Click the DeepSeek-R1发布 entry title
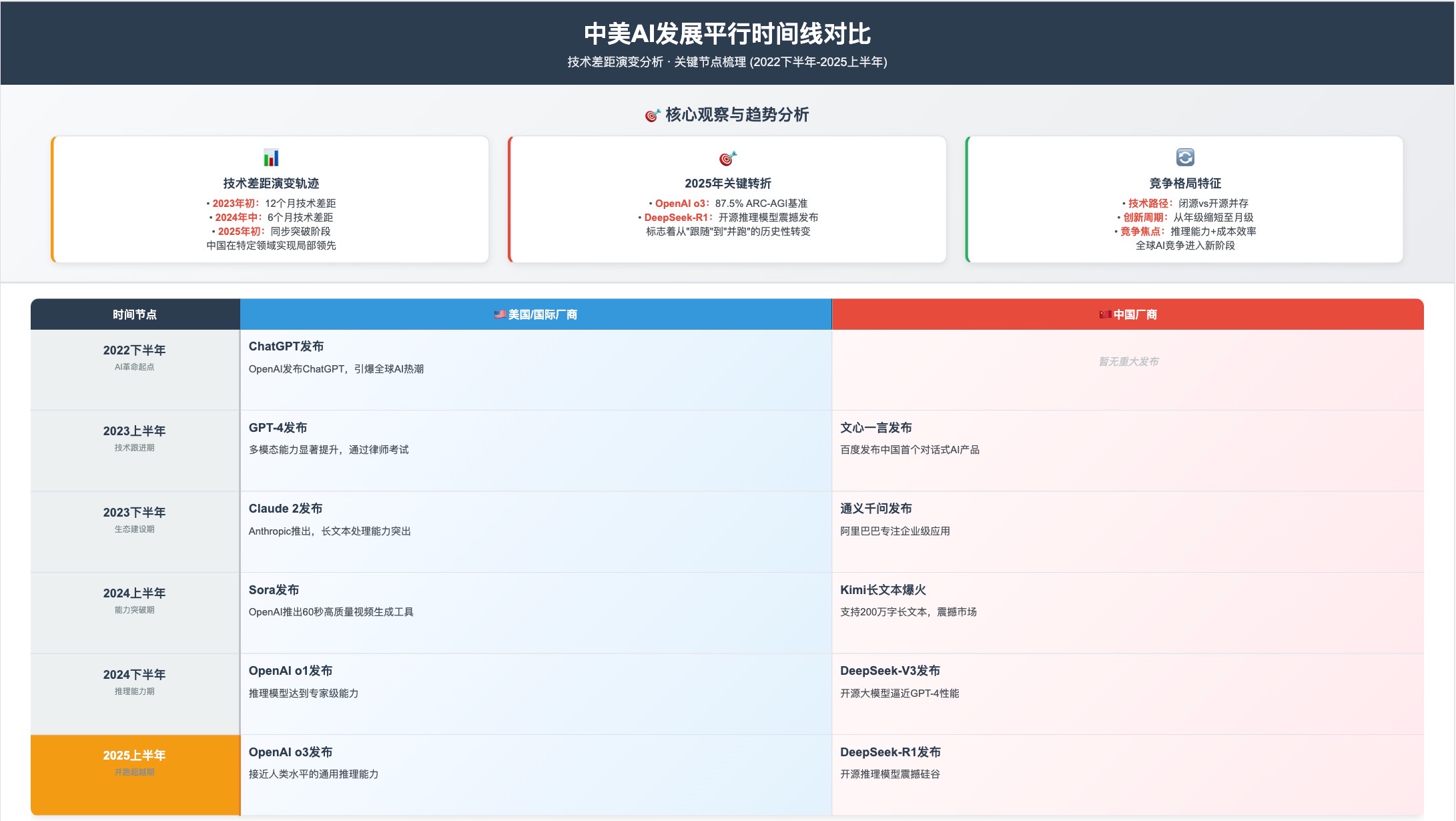Screen dimensions: 1456x821 [x=890, y=752]
